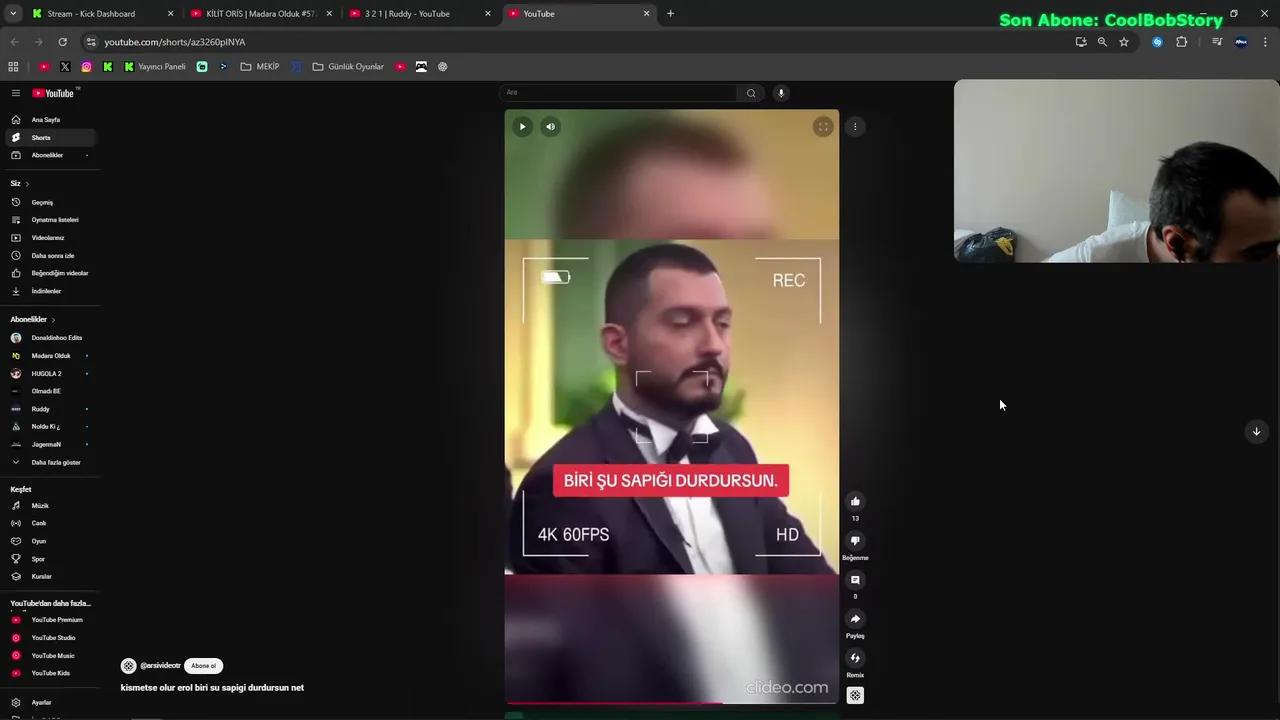This screenshot has width=1280, height=720.
Task: Open the Ruddy channel subscription
Action: [50, 409]
